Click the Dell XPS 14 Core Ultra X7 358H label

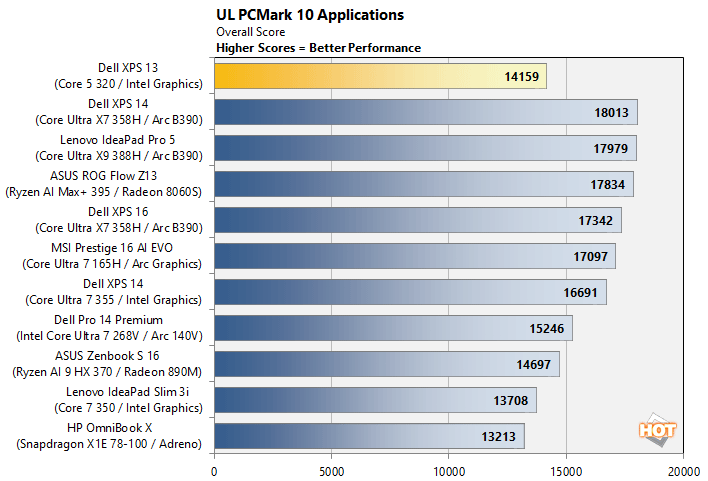(x=119, y=112)
